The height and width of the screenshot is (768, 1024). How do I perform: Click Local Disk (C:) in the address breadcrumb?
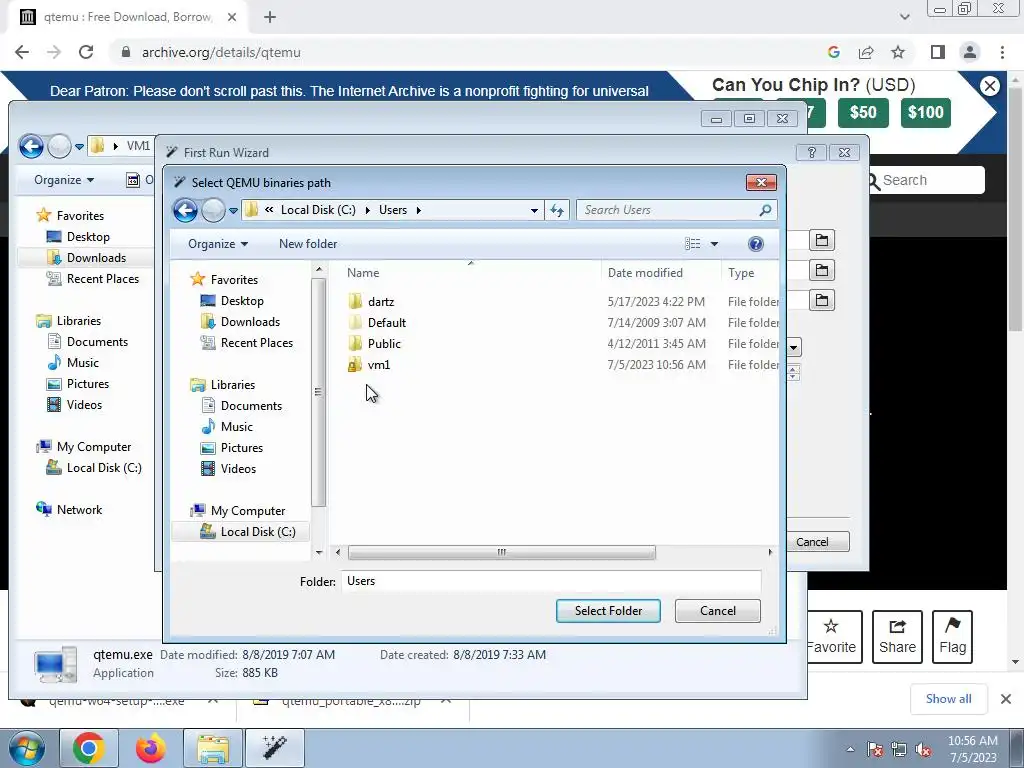(x=318, y=210)
